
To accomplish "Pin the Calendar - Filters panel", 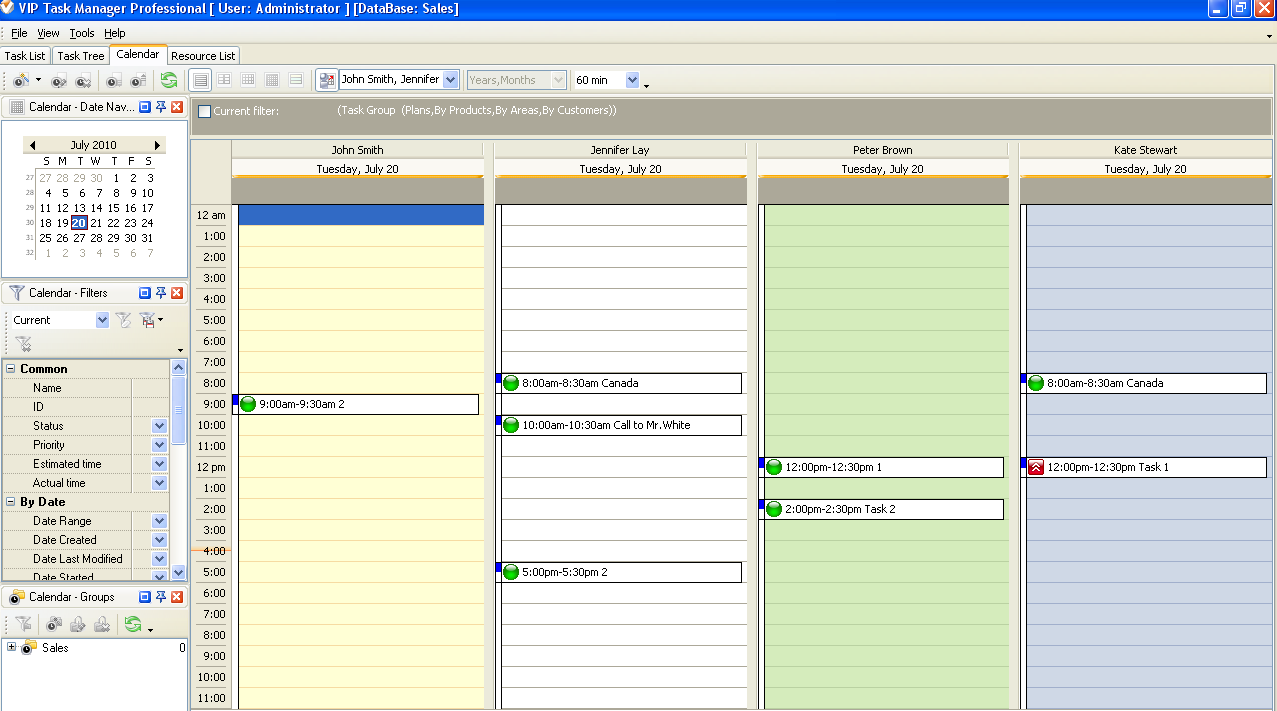I will click(161, 293).
